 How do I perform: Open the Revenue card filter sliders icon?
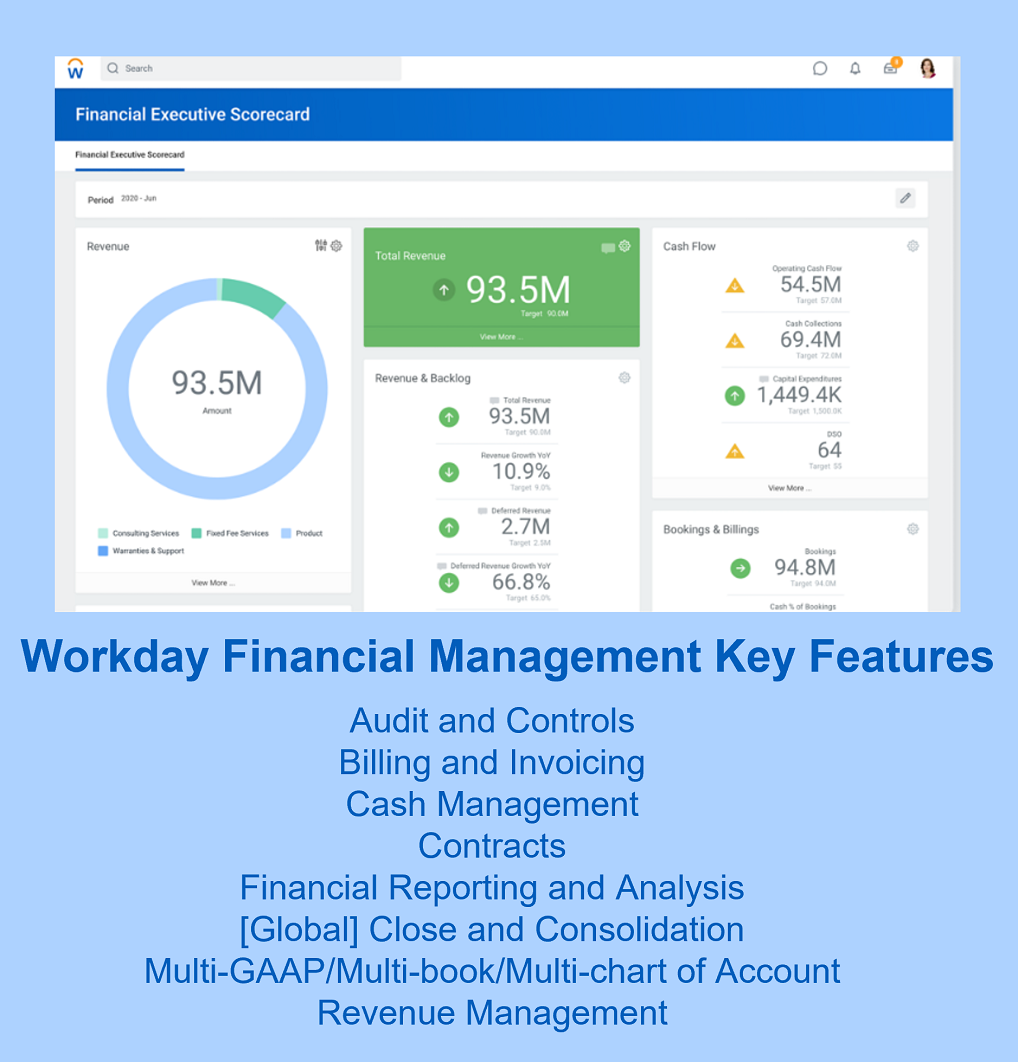click(x=320, y=245)
